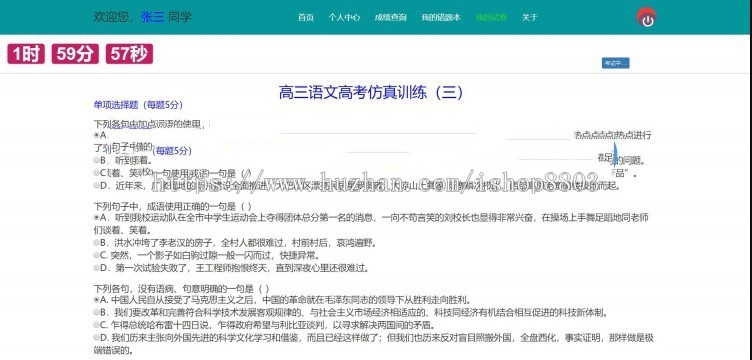The width and height of the screenshot is (752, 360).
Task: Open the 关于 nav link
Action: [x=529, y=18]
